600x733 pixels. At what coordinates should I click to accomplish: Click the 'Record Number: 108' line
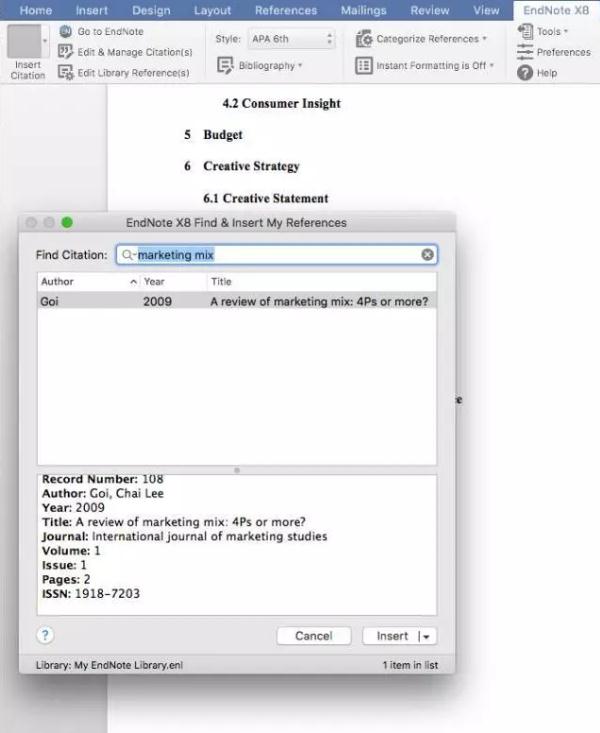[x=103, y=479]
